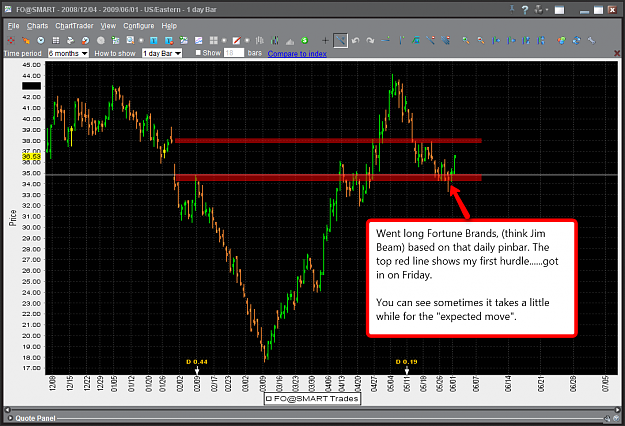Open the Configure menu

tap(139, 26)
